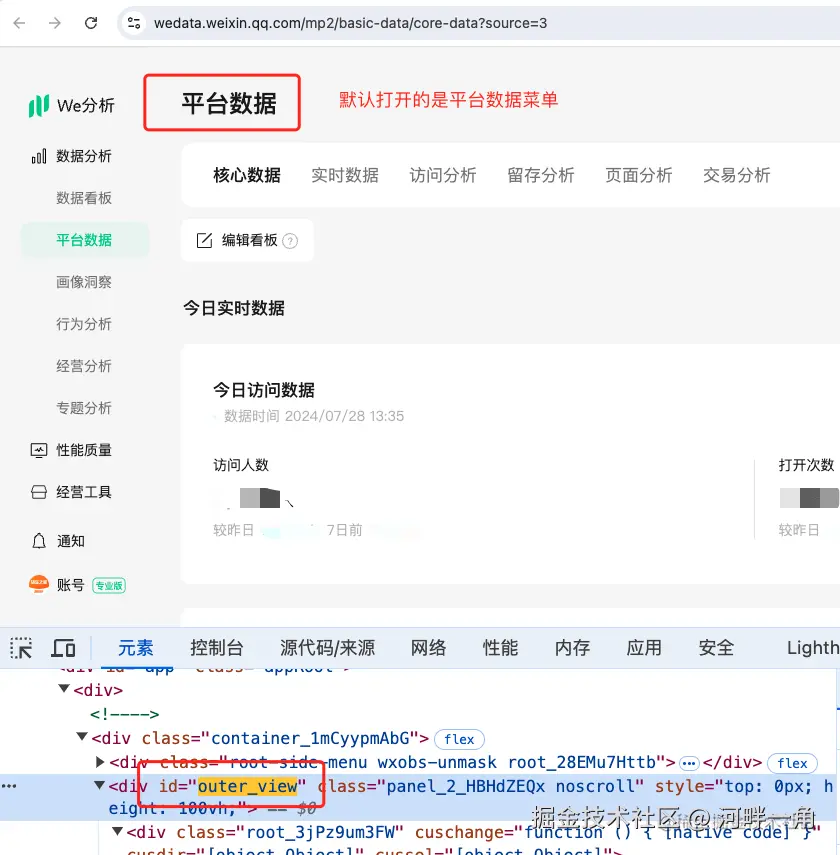Open DevTools 控制台 tab
Image resolution: width=840 pixels, height=855 pixels.
pyautogui.click(x=217, y=648)
